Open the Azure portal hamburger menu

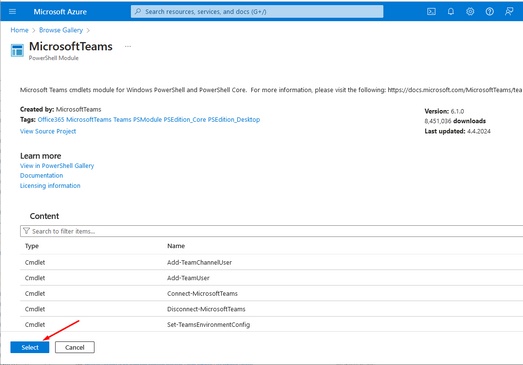point(12,11)
